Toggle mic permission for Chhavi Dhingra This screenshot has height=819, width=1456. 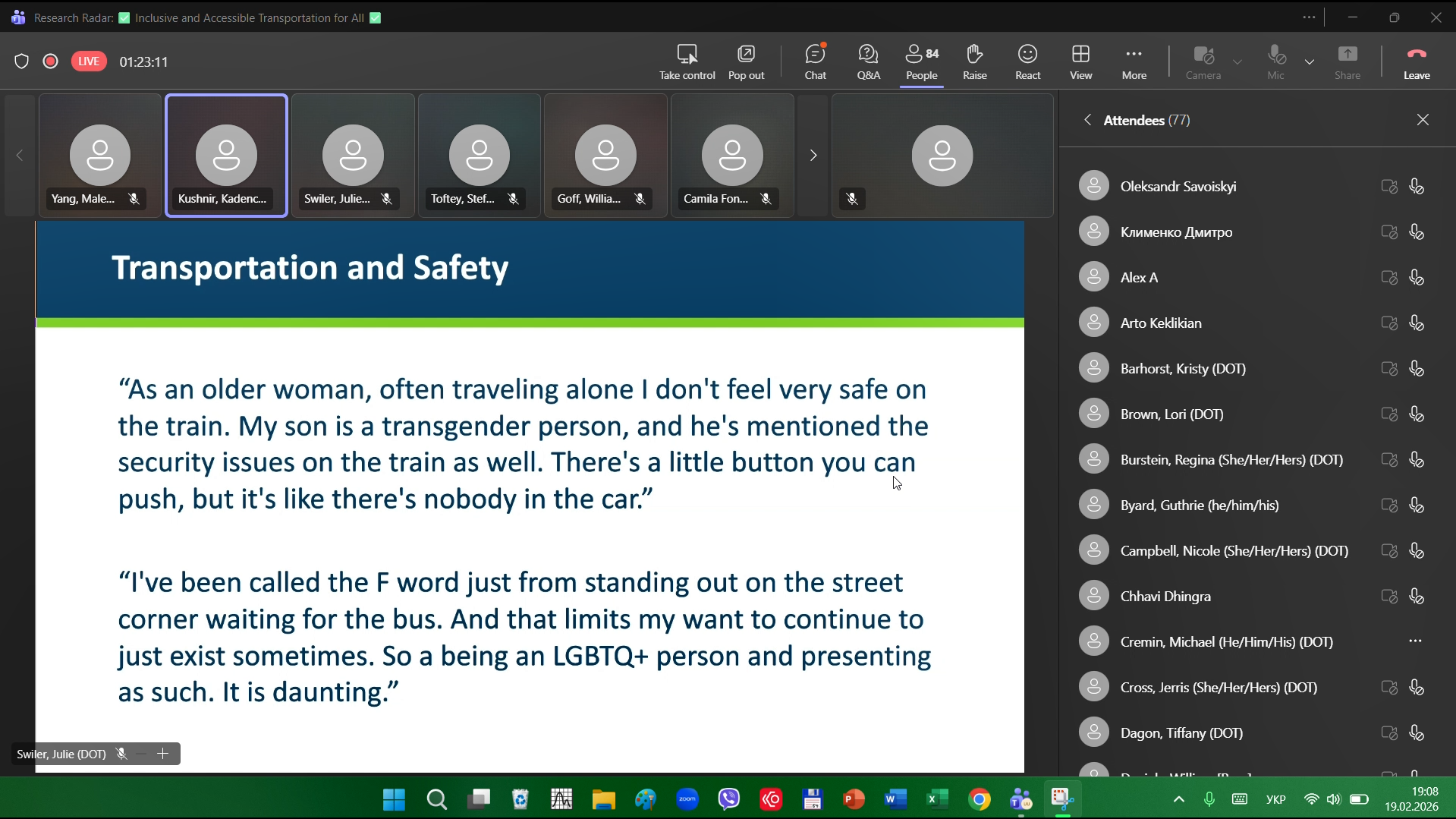(x=1416, y=597)
